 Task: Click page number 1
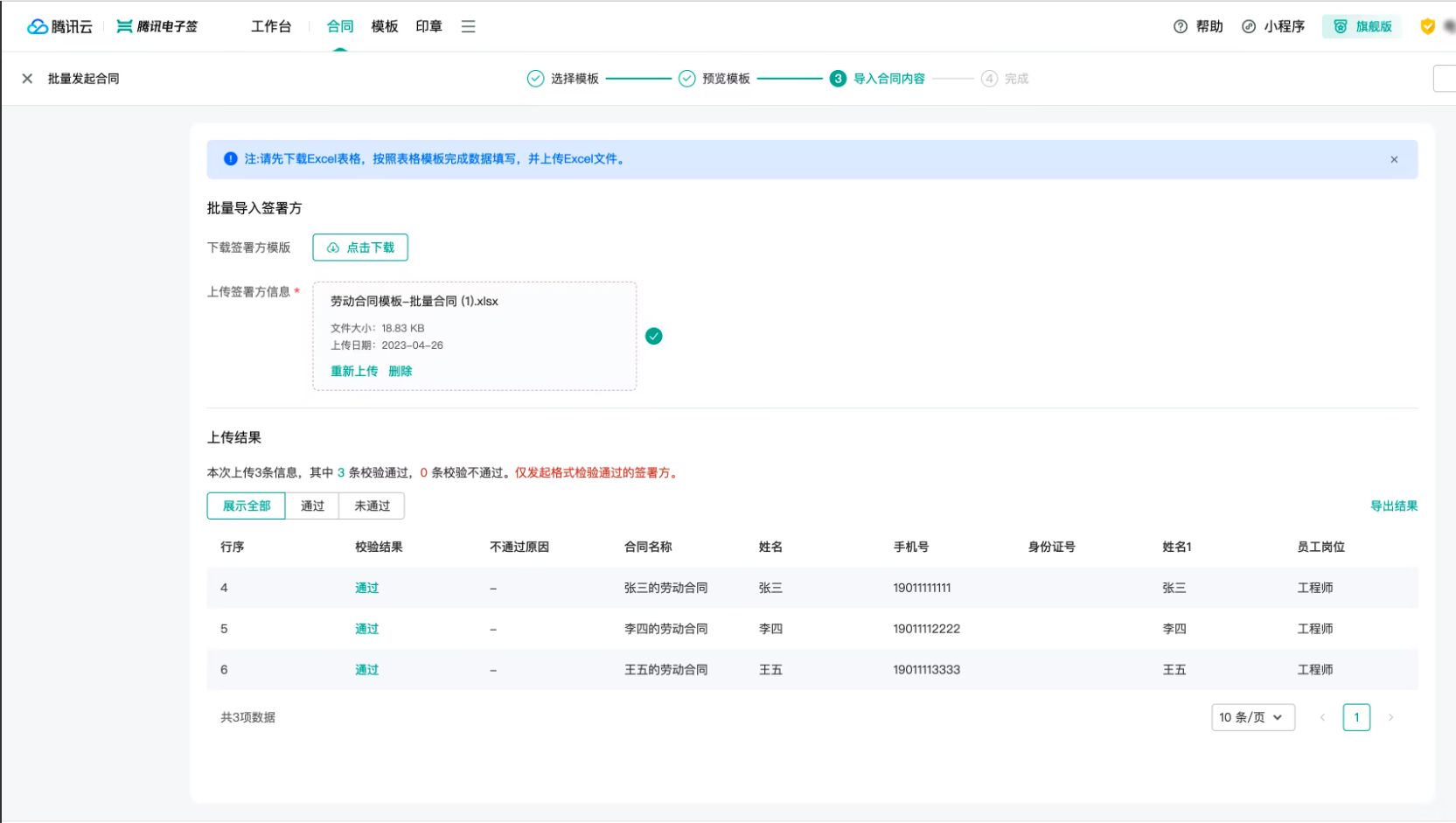(x=1356, y=717)
